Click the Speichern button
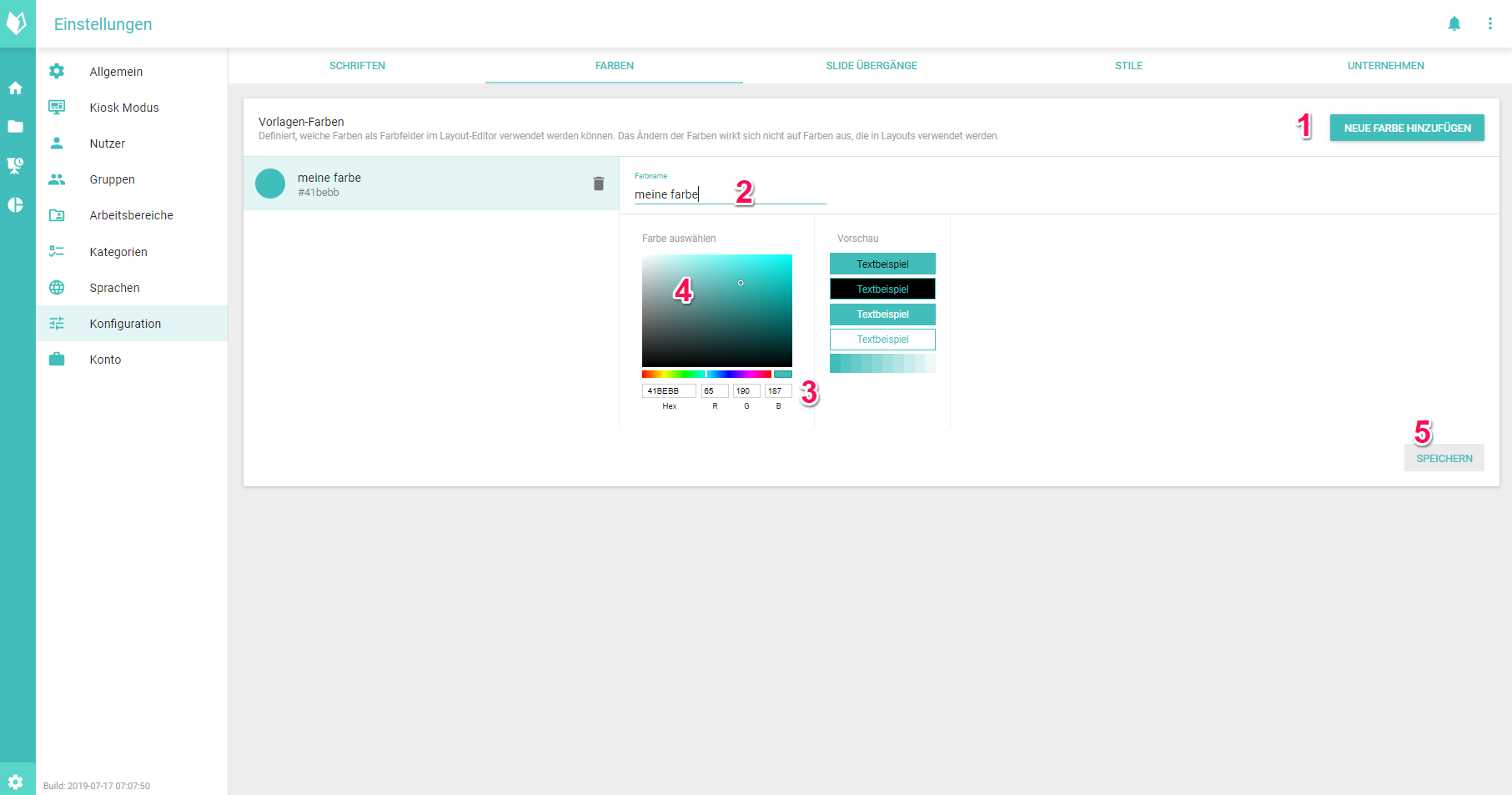 point(1444,458)
